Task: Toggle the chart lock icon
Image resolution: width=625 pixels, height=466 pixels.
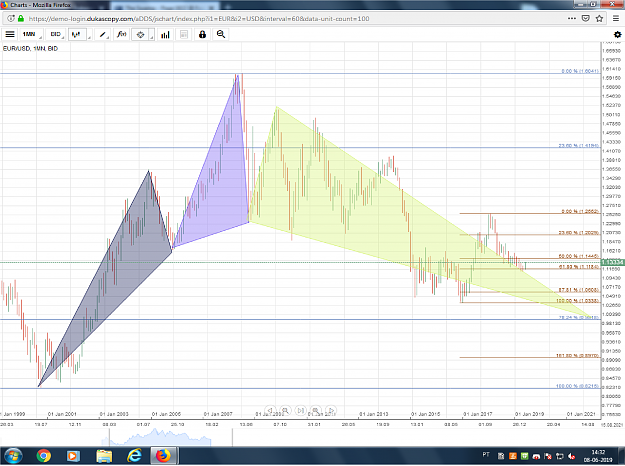Action: pos(202,35)
